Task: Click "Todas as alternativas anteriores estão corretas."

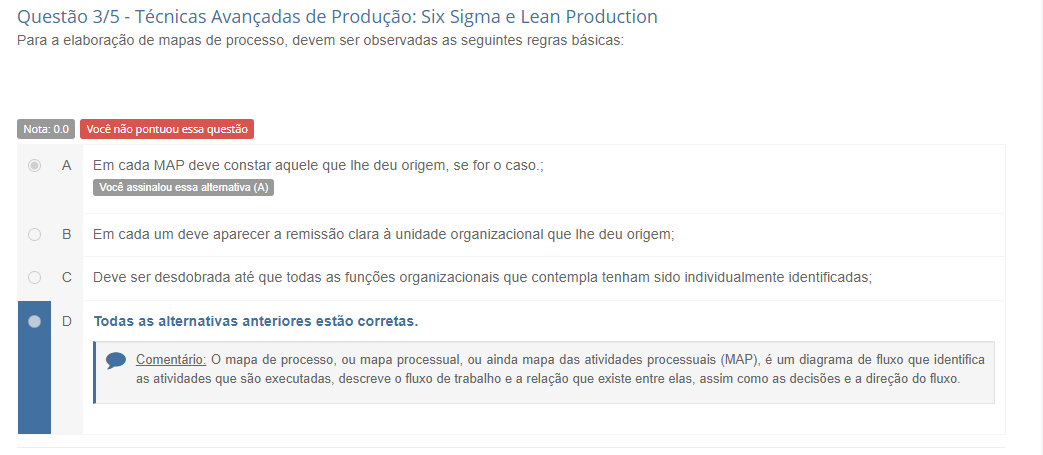Action: pyautogui.click(x=255, y=321)
